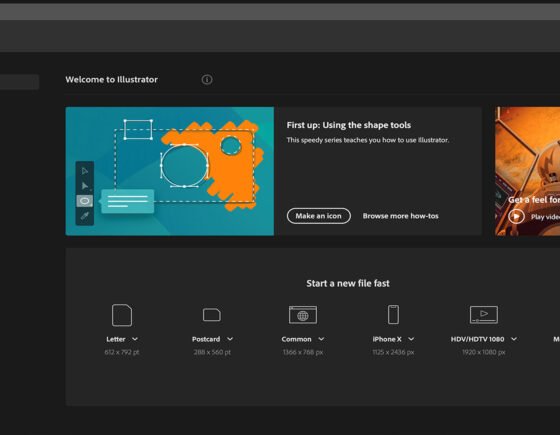
Task: Click the First up: Using the shape tools heading
Action: pyautogui.click(x=349, y=125)
